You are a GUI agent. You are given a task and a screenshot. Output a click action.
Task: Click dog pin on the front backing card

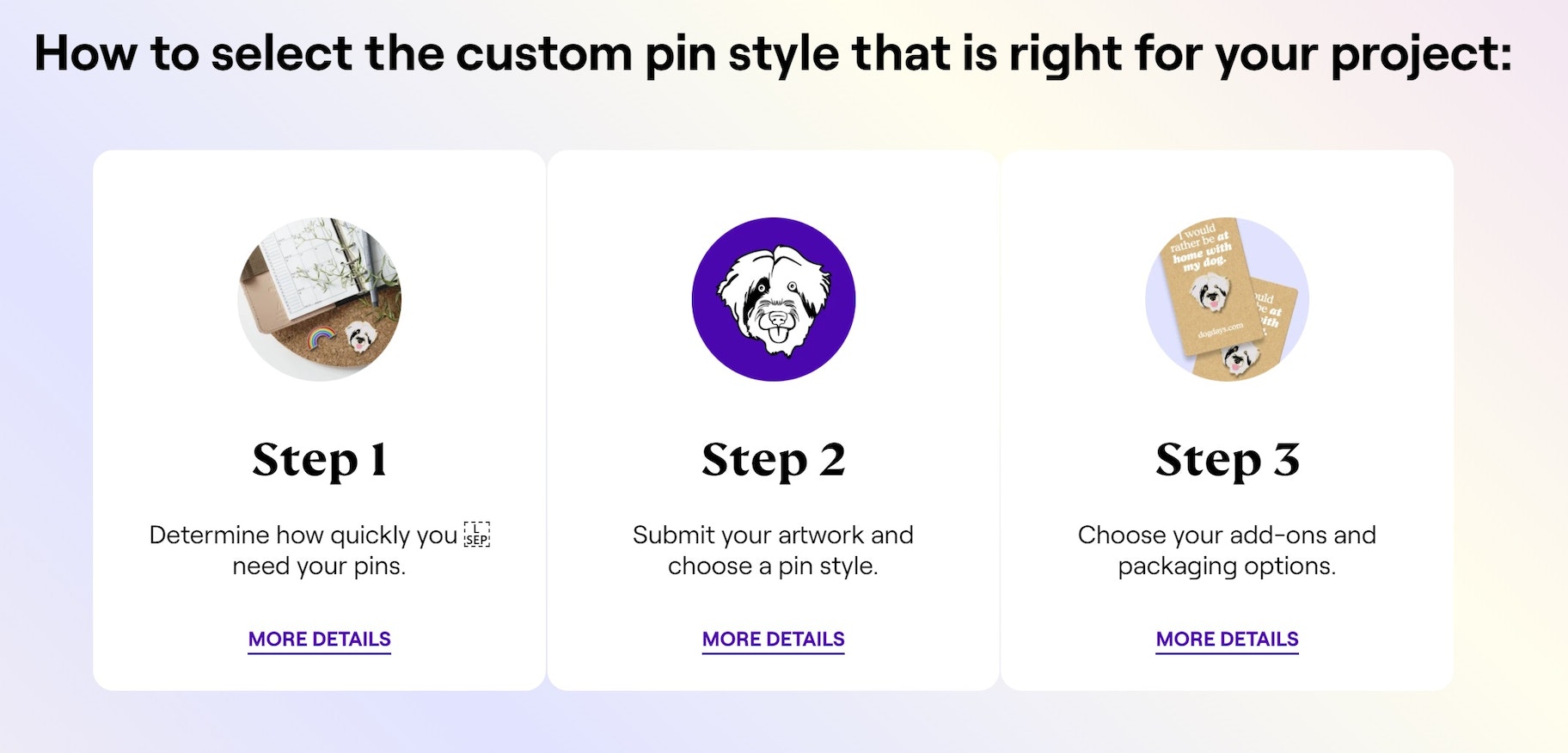click(1210, 293)
